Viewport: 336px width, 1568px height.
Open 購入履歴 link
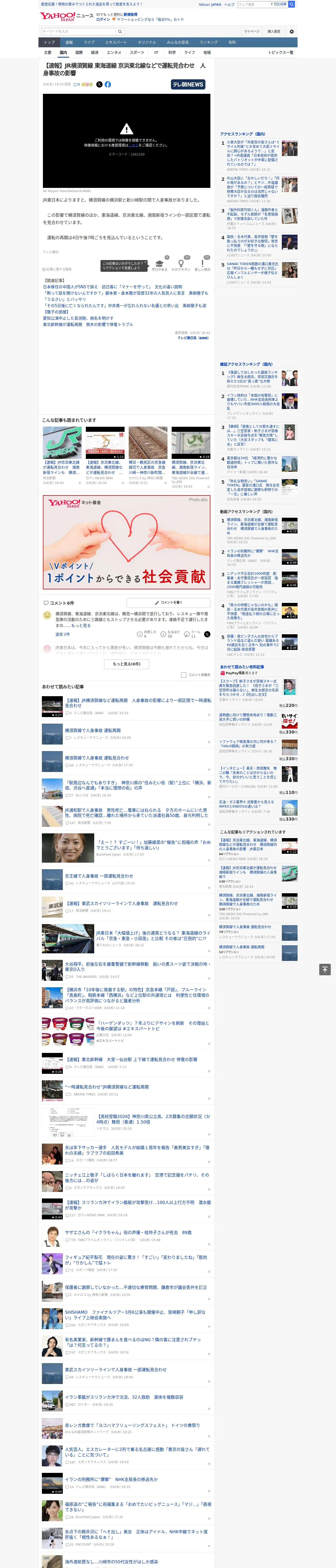click(x=274, y=32)
